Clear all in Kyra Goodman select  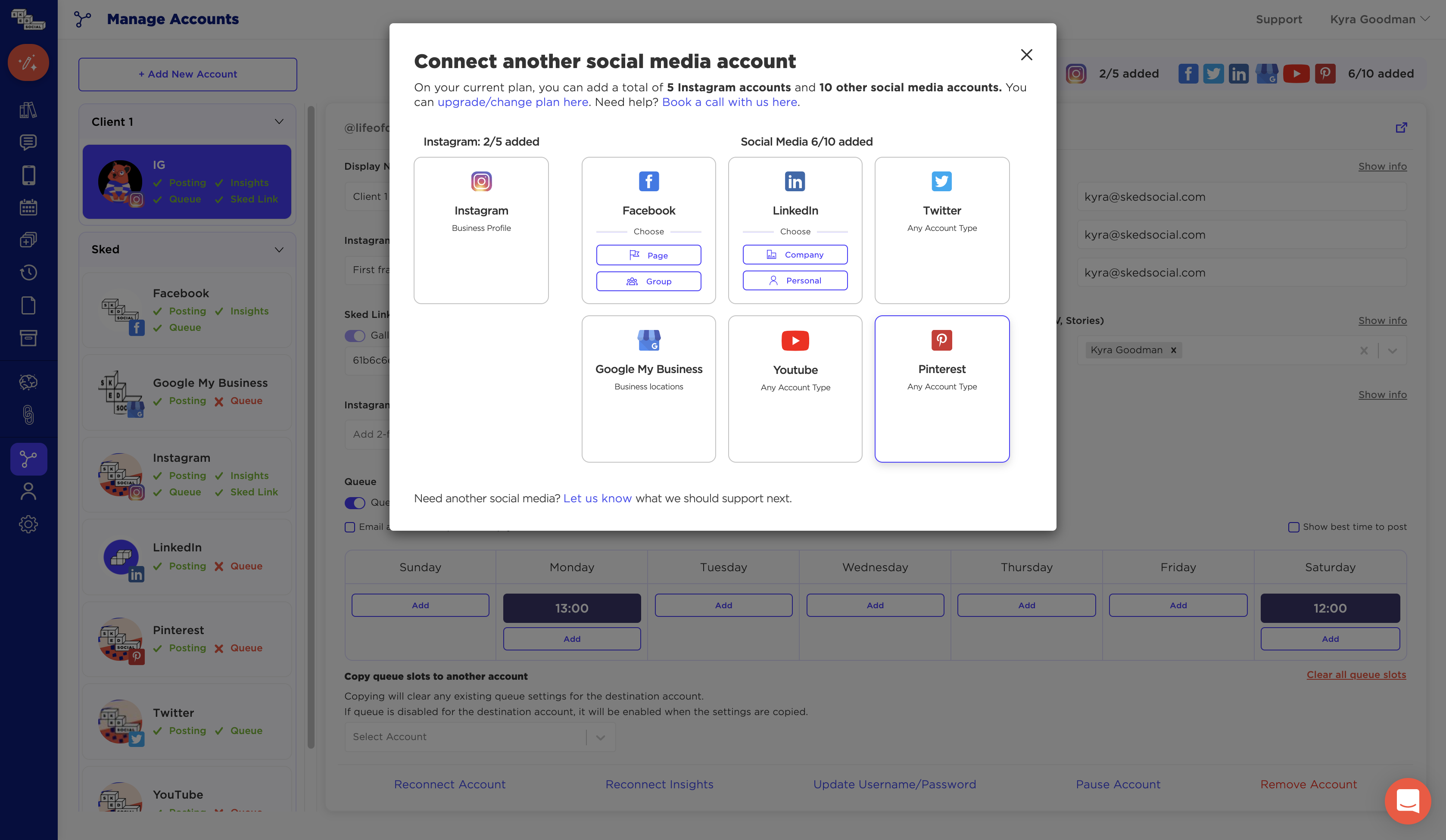click(x=1364, y=350)
